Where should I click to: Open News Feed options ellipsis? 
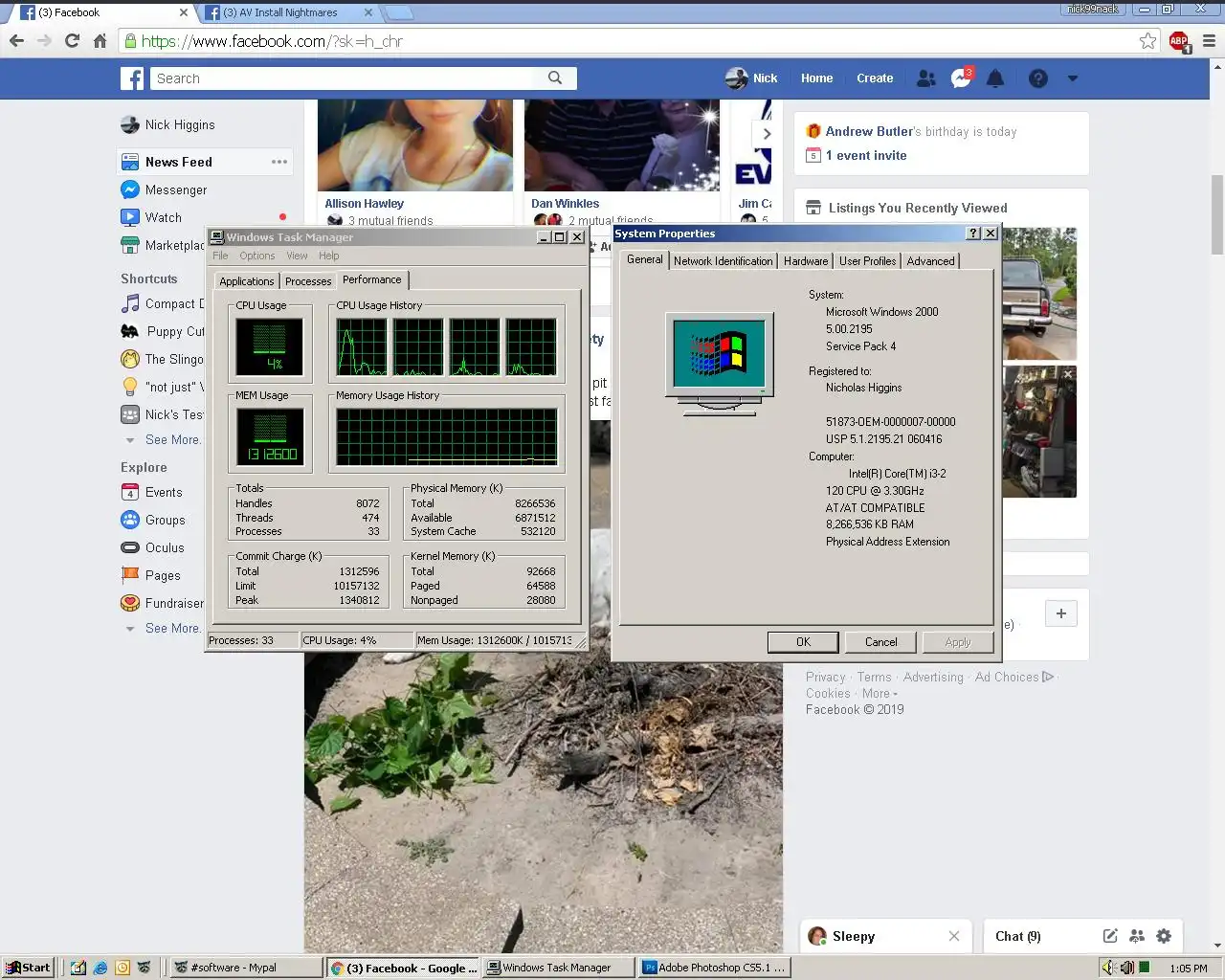(x=279, y=162)
